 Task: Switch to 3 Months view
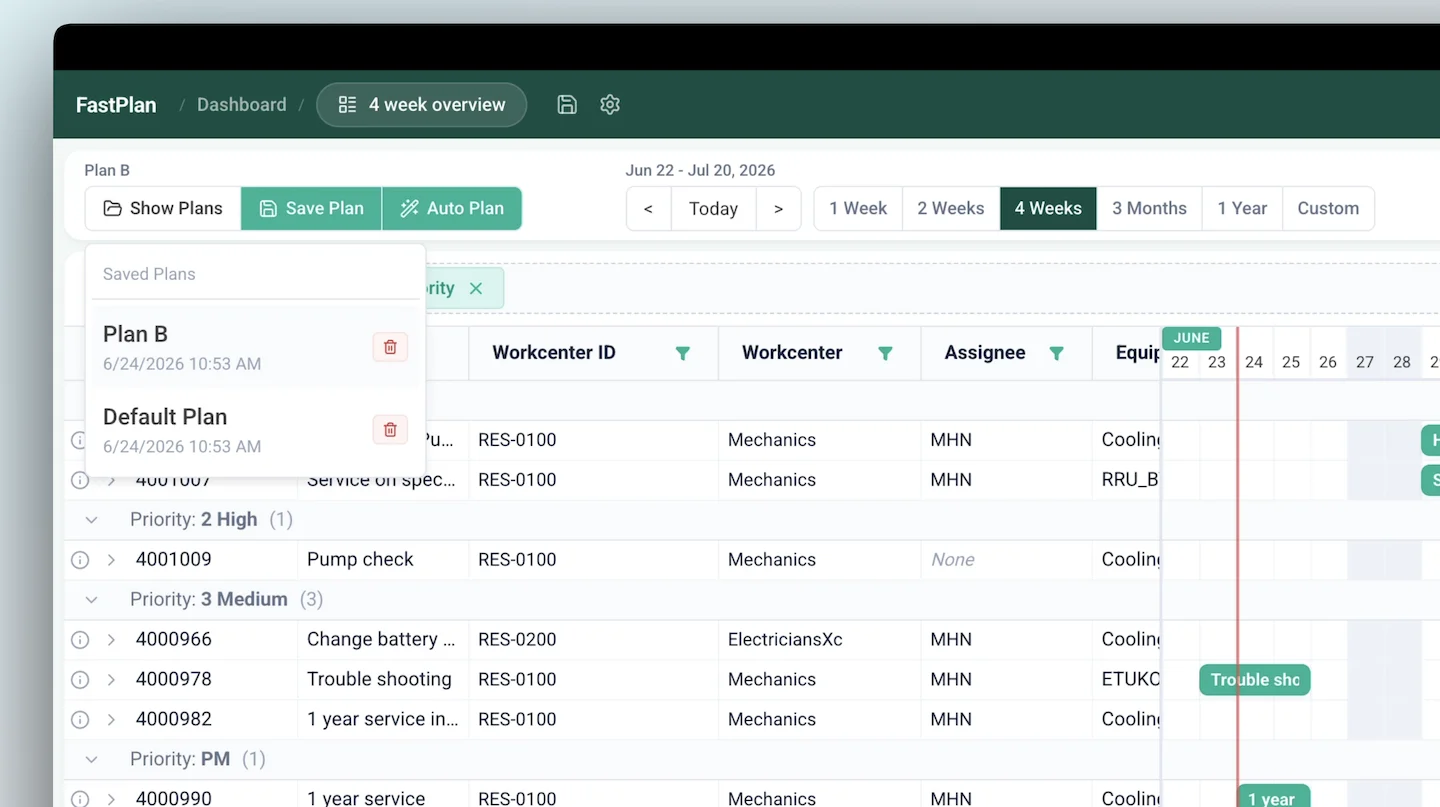[x=1149, y=208]
